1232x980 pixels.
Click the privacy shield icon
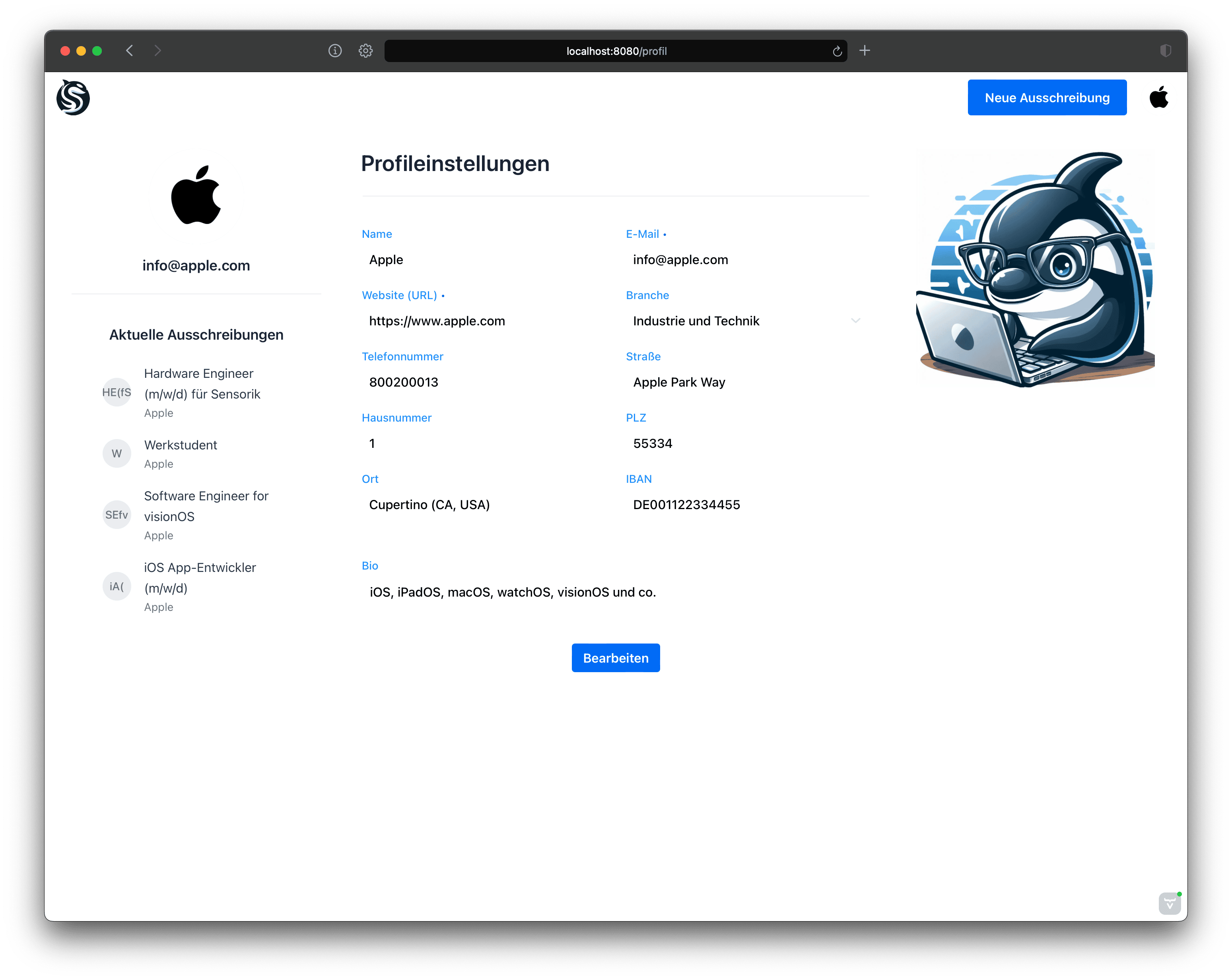tap(1166, 51)
